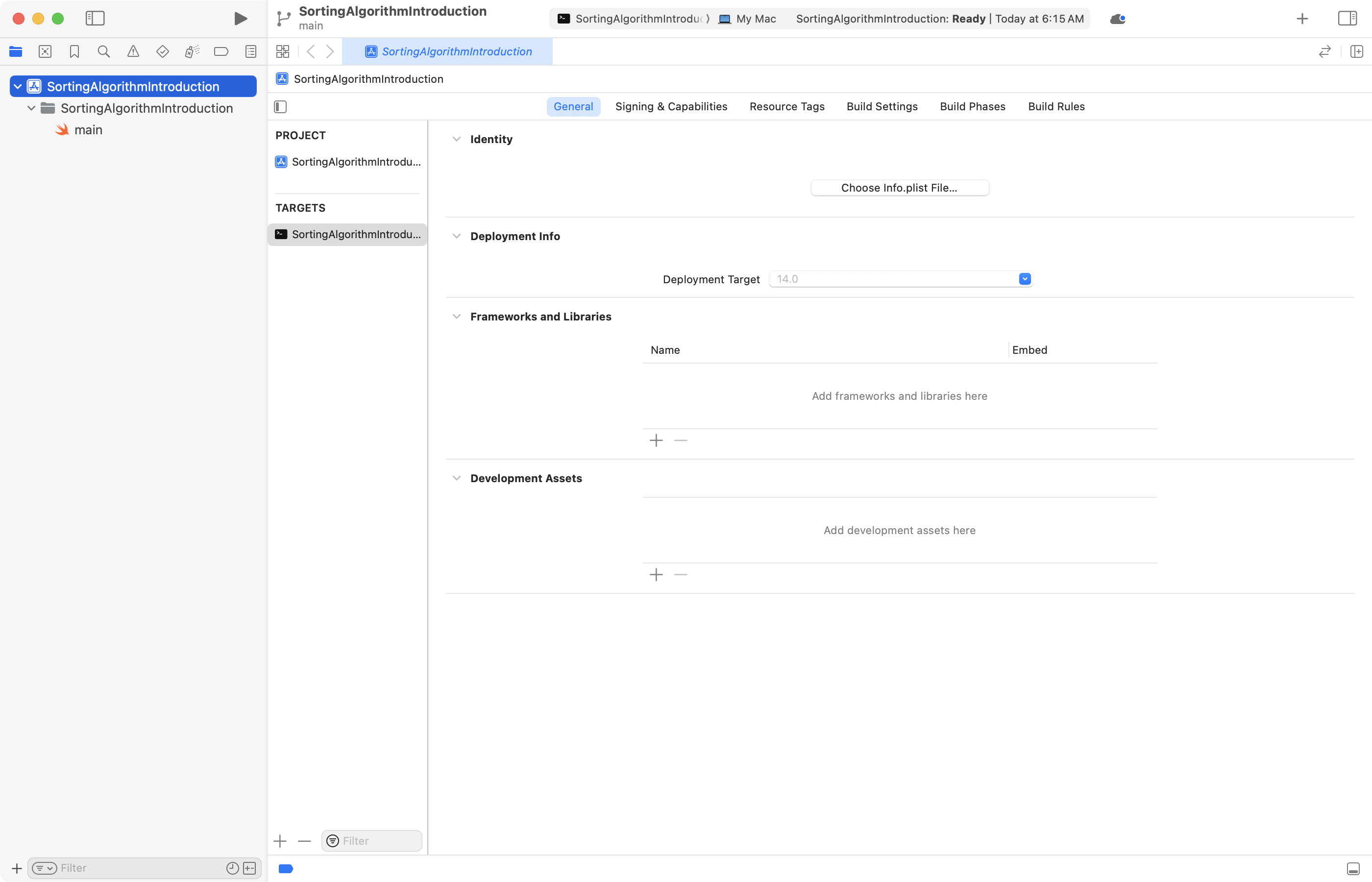Click the targets Filter field

click(371, 840)
